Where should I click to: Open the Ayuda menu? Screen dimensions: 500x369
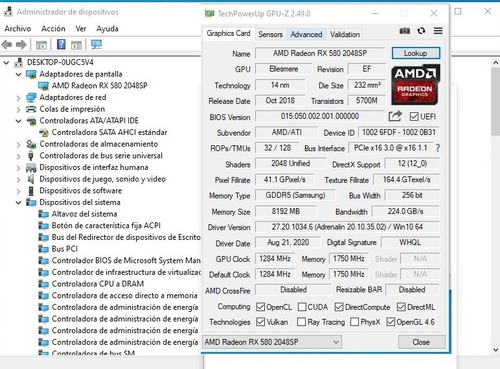[x=107, y=29]
